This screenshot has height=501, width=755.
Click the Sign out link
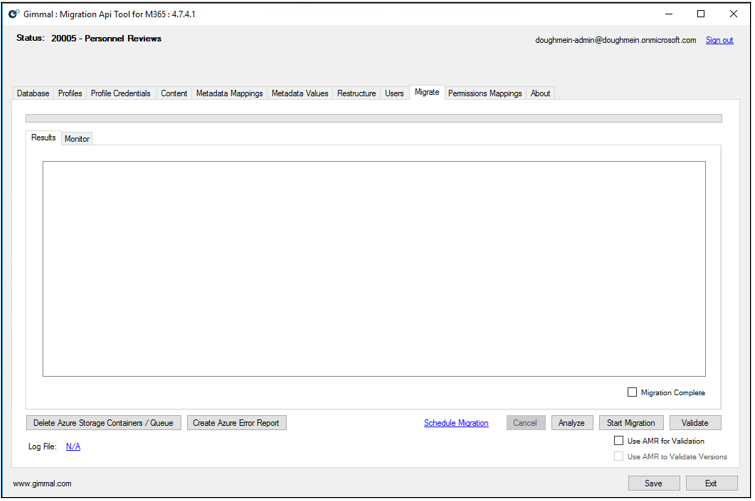click(719, 40)
